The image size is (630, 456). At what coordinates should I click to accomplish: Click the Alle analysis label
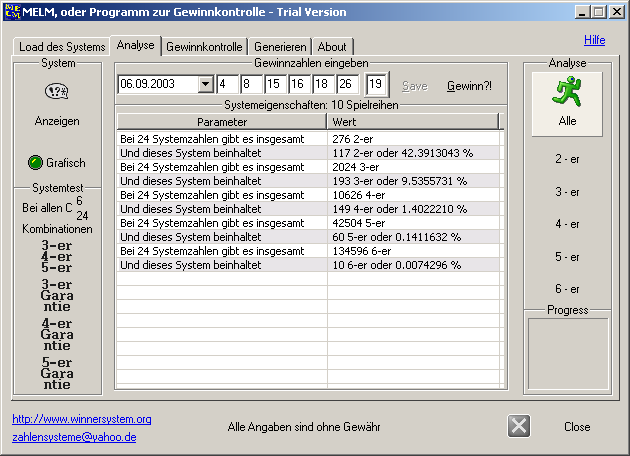(567, 121)
